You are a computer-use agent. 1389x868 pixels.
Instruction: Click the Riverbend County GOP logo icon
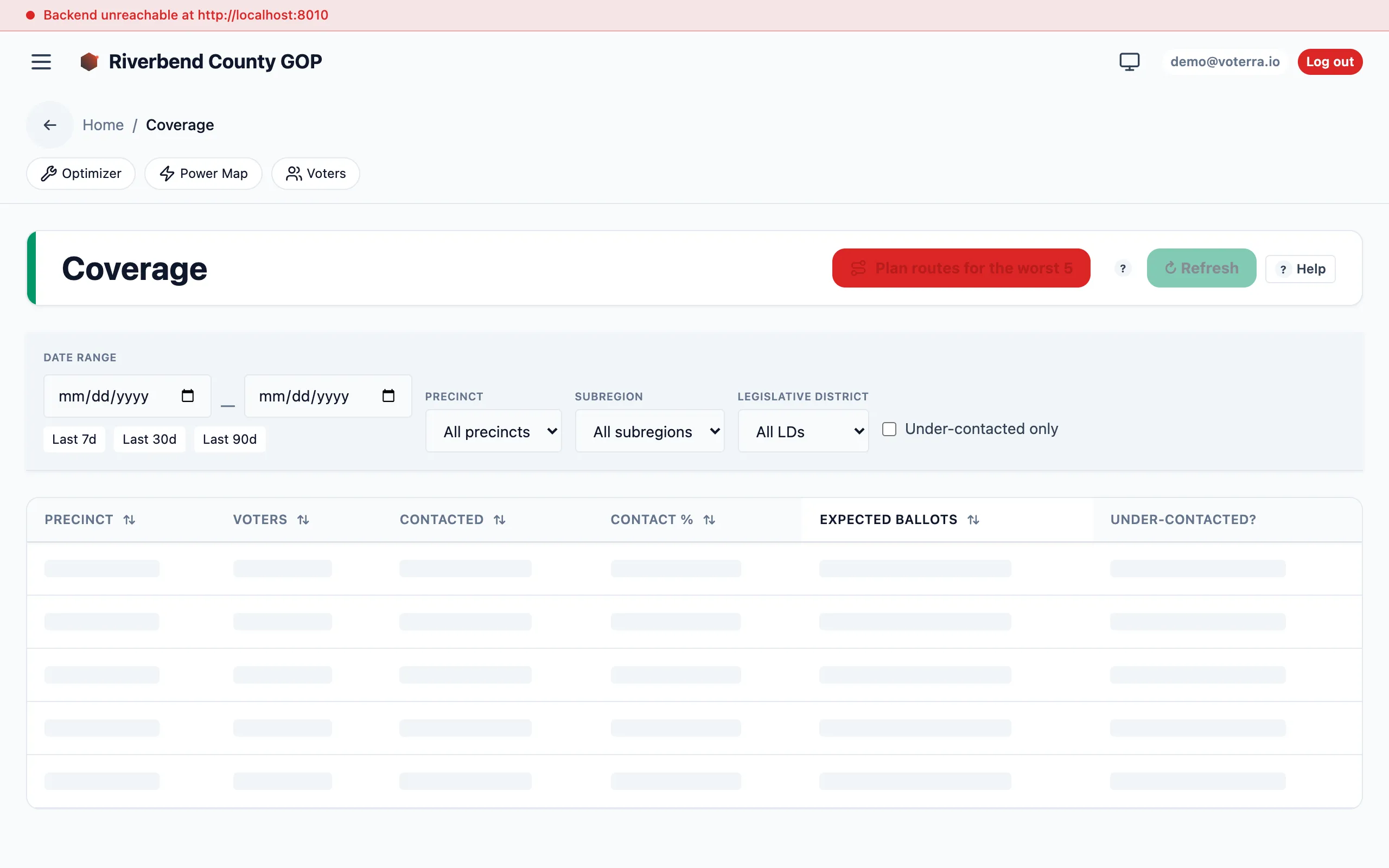coord(89,61)
